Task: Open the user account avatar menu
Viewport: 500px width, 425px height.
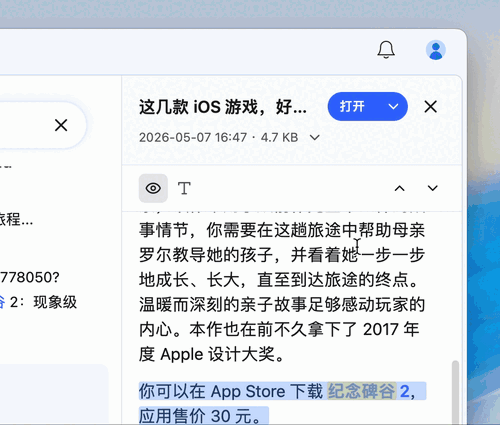Action: tap(436, 50)
